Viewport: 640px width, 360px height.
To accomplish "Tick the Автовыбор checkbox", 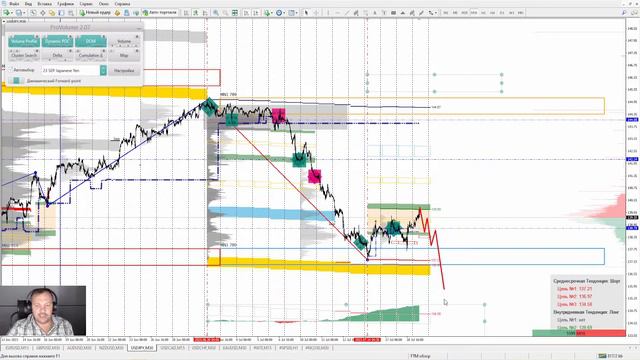I will [11, 70].
